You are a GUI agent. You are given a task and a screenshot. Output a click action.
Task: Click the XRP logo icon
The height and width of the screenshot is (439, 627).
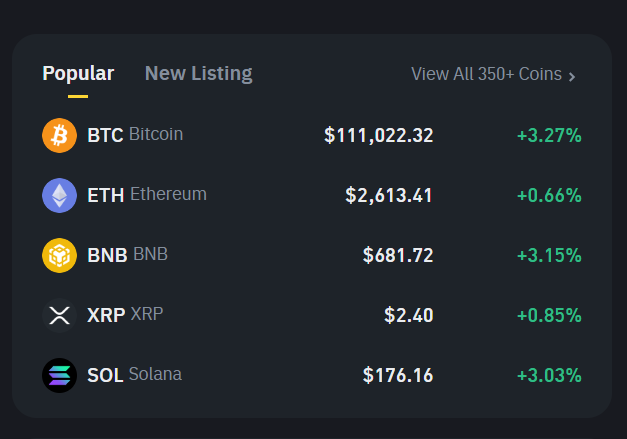[59, 316]
